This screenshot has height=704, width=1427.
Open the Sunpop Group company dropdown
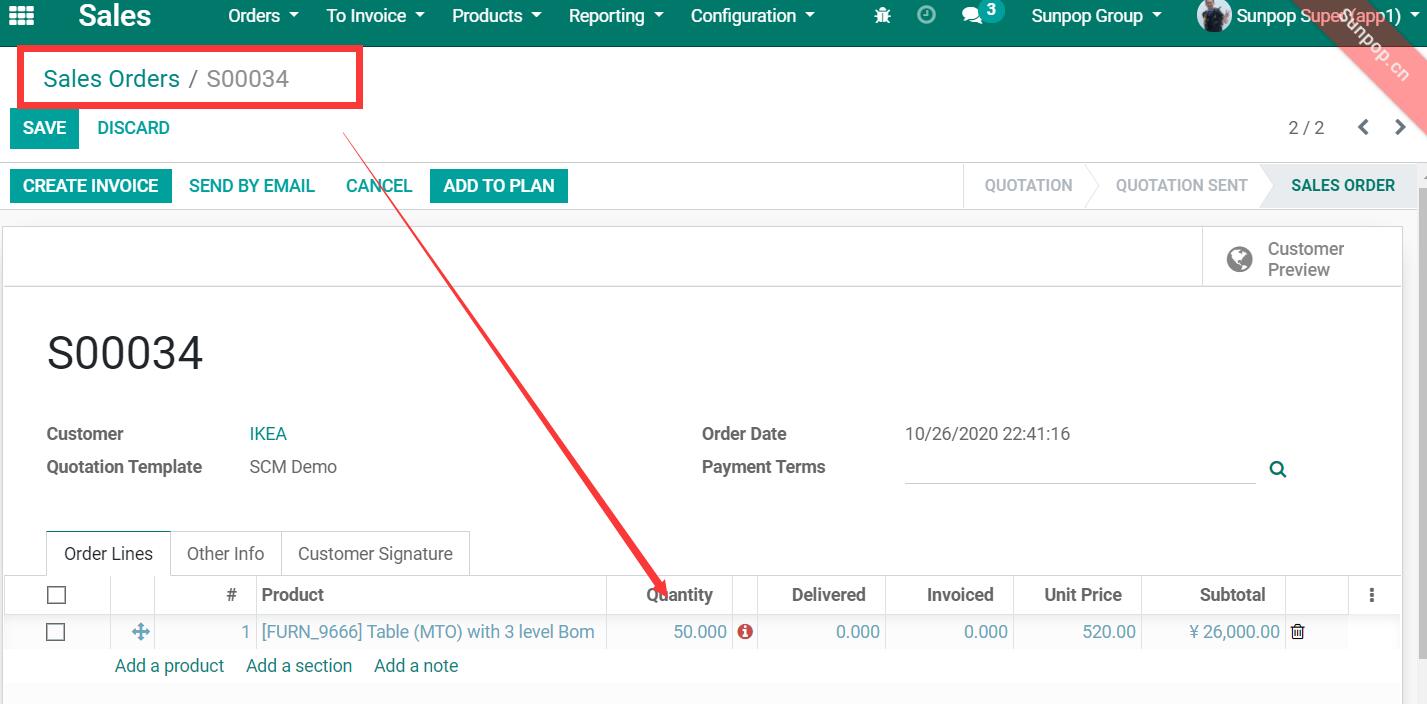tap(1097, 16)
